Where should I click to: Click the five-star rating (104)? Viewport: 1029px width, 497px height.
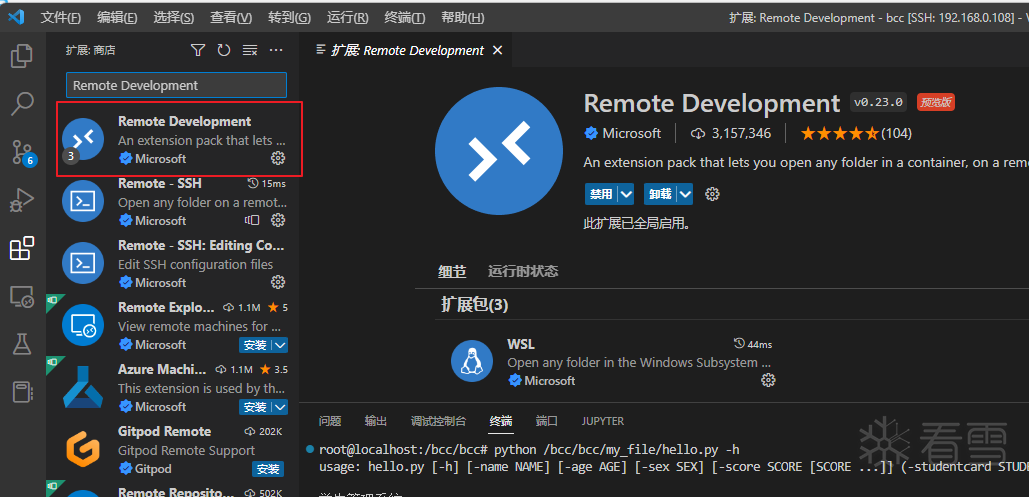856,133
